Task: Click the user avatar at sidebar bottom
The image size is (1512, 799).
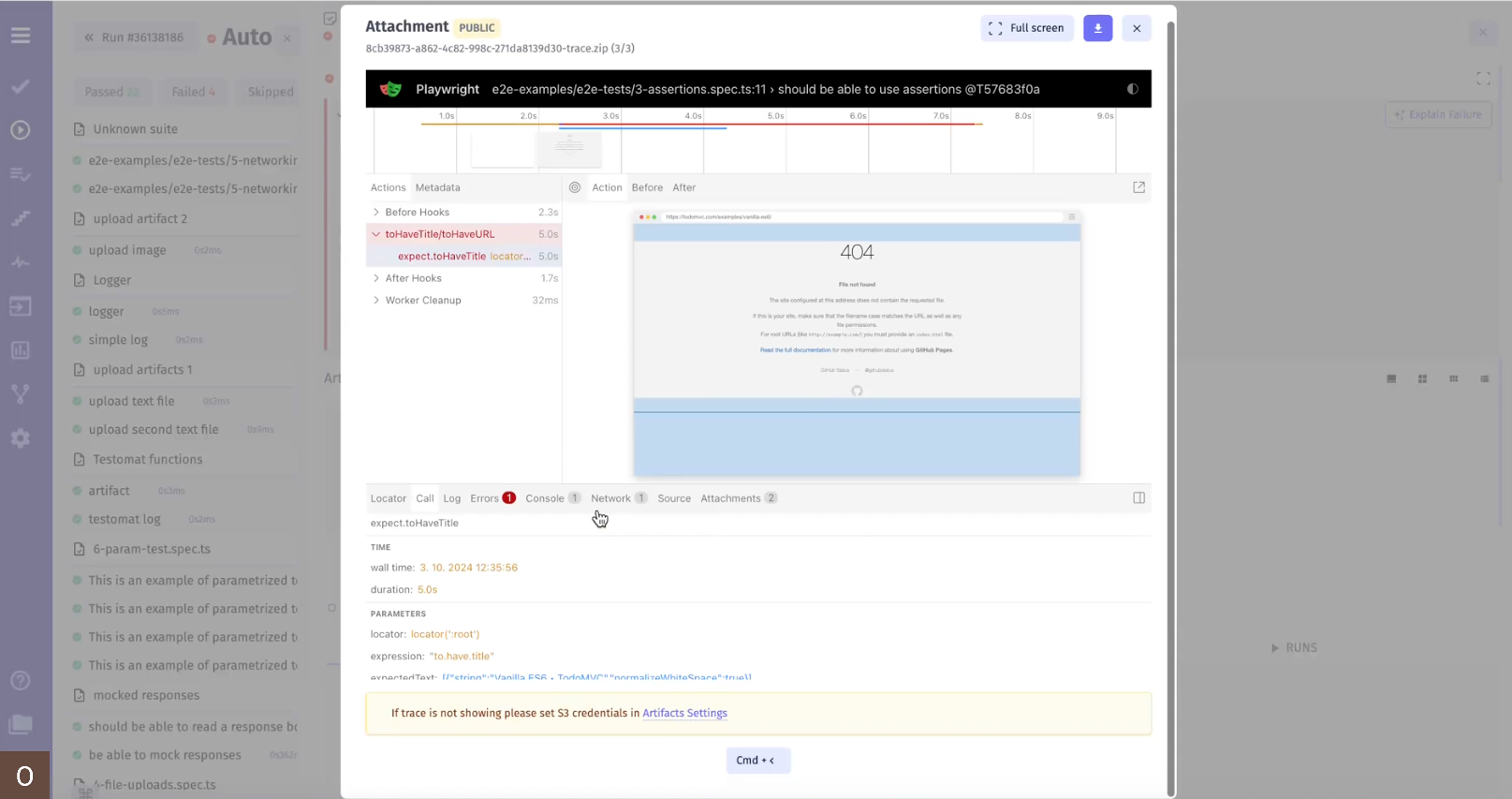Action: click(x=25, y=776)
